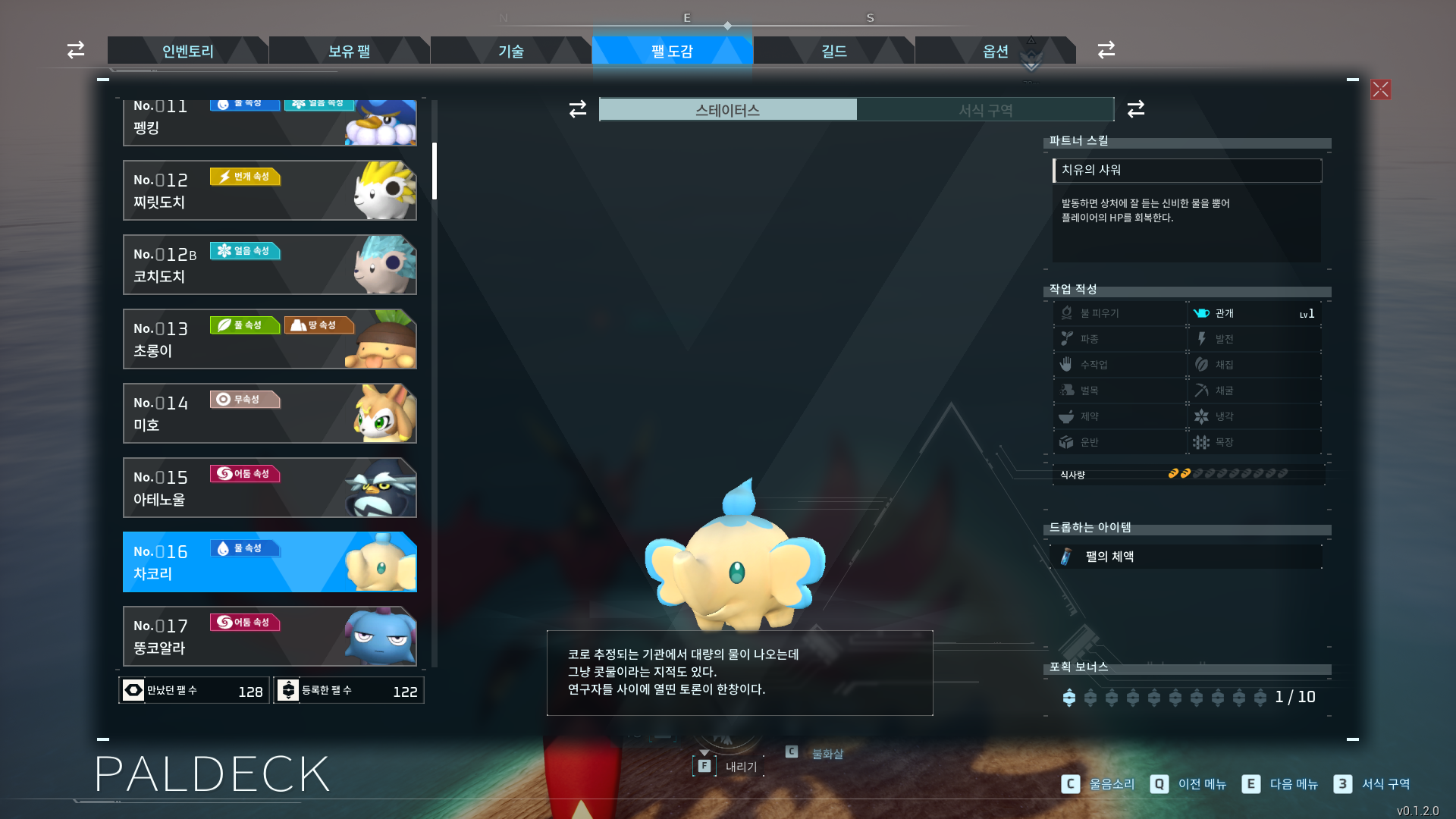This screenshot has height=819, width=1456.
Task: Click the 찌릿도치 portrait thumbnail
Action: 384,190
